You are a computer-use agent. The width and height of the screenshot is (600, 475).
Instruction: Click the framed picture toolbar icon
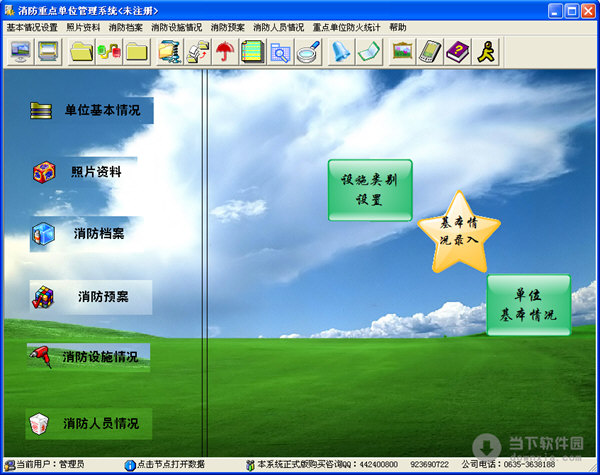(402, 51)
